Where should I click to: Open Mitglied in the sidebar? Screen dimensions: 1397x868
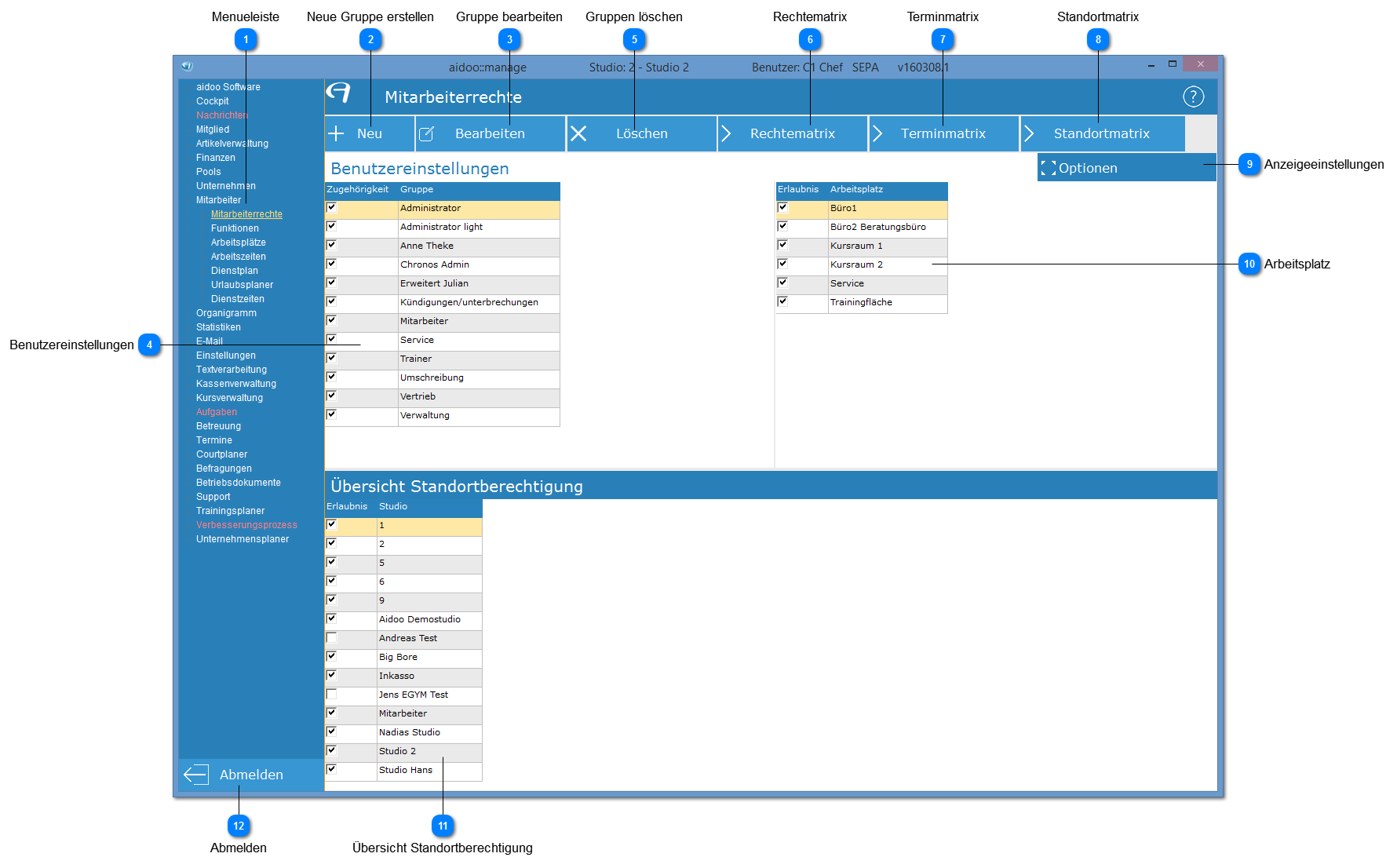[x=213, y=129]
